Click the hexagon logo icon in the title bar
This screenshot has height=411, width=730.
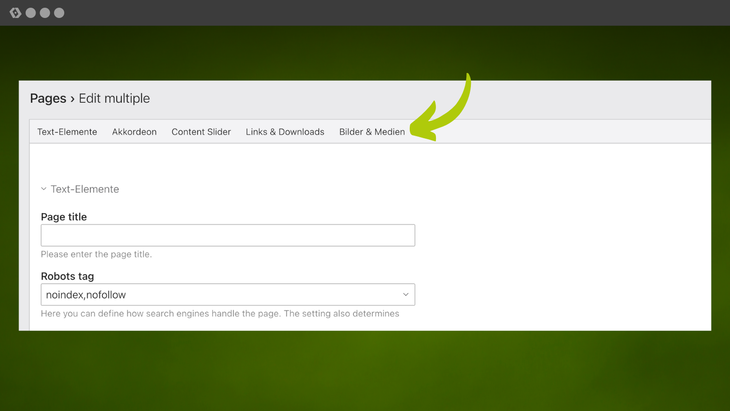(x=15, y=13)
